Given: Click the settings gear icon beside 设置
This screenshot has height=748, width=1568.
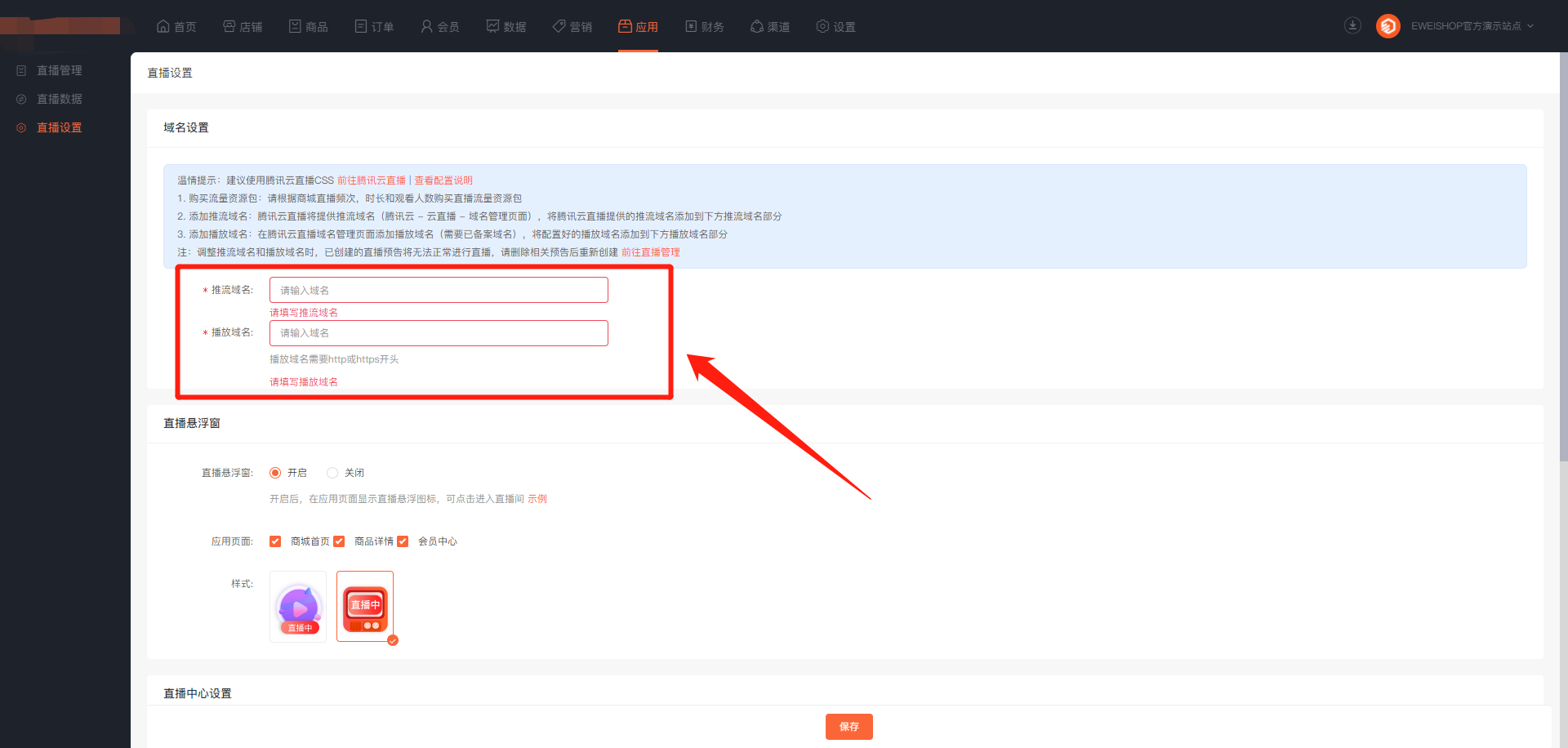Looking at the screenshot, I should point(822,26).
